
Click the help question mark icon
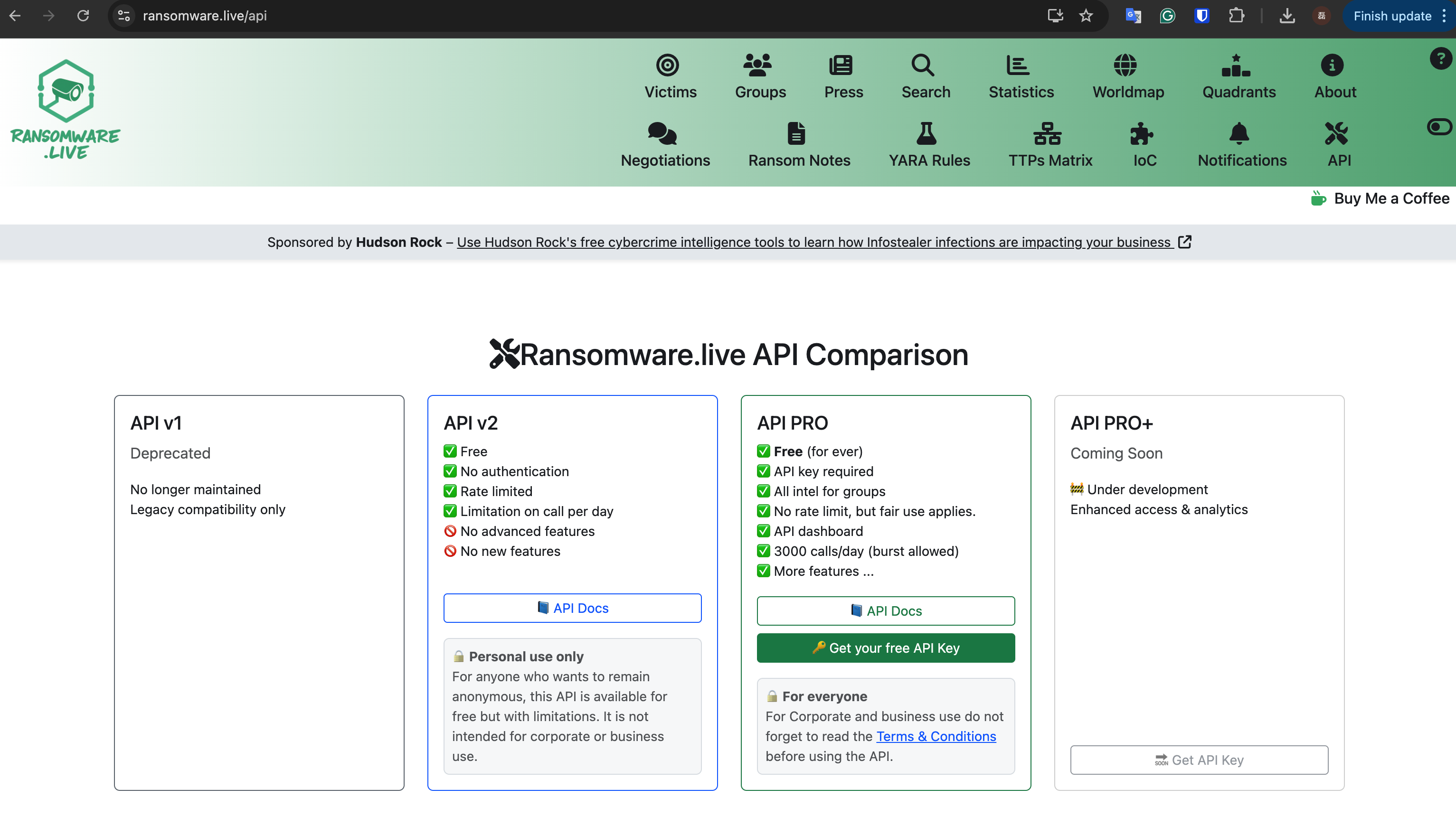coord(1440,59)
